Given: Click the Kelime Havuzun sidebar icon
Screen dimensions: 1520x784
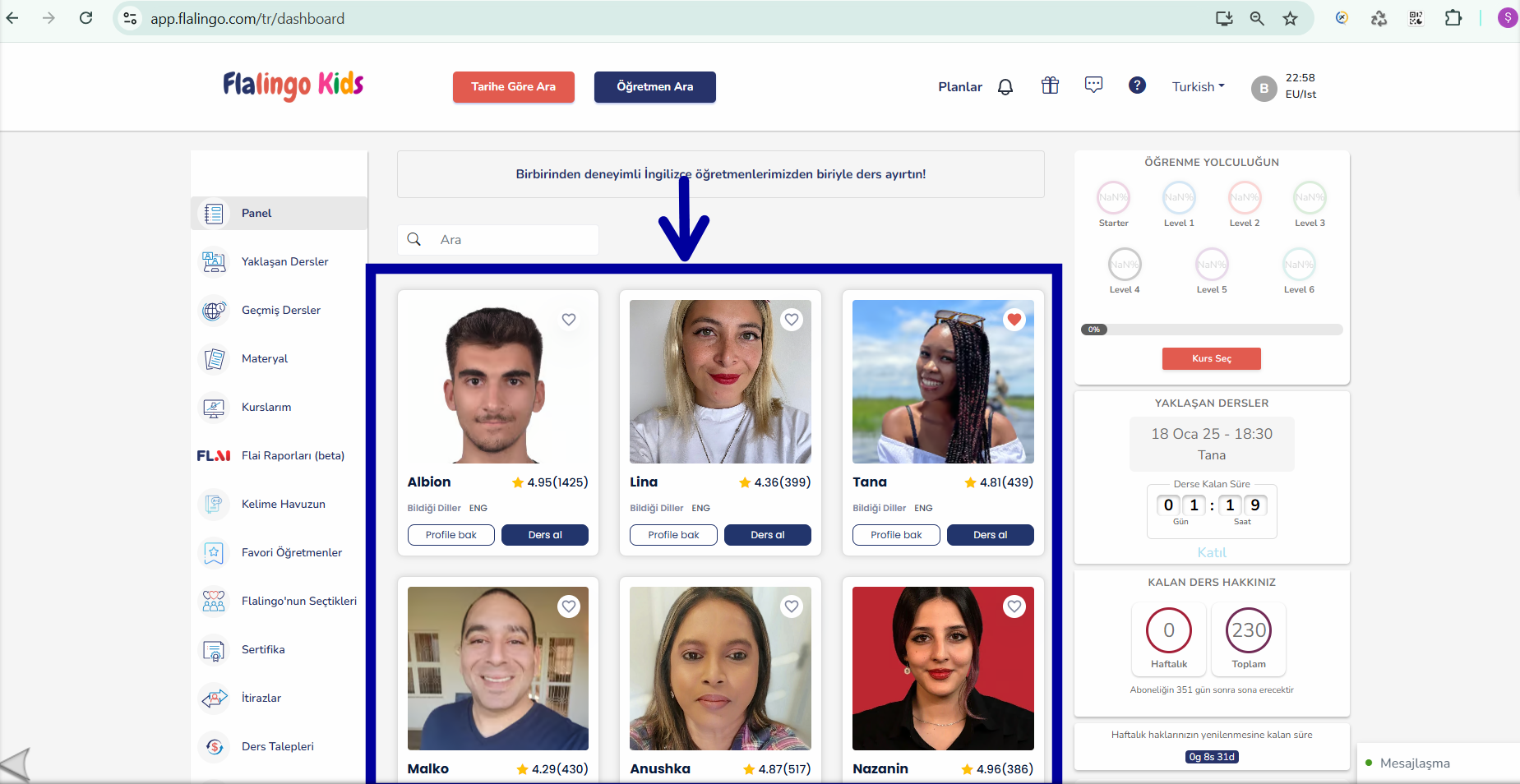Looking at the screenshot, I should pos(214,504).
